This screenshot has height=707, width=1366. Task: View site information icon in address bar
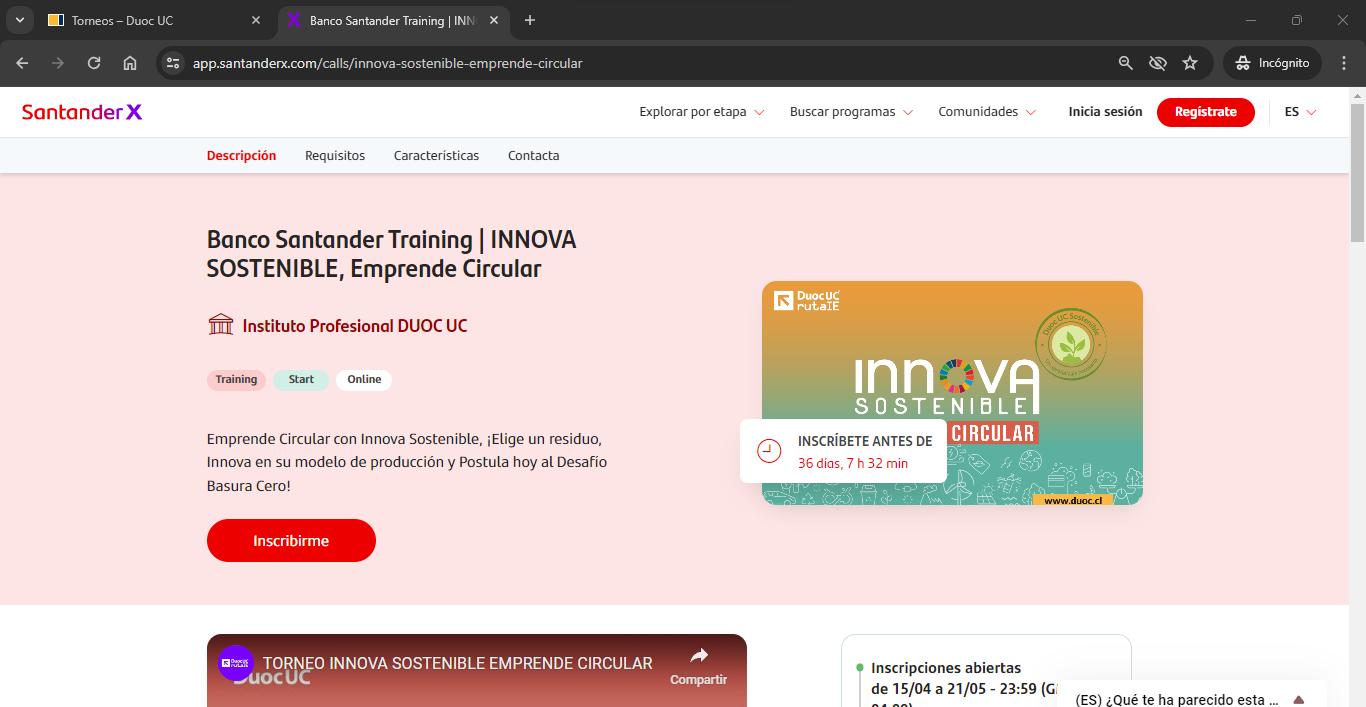[x=173, y=63]
